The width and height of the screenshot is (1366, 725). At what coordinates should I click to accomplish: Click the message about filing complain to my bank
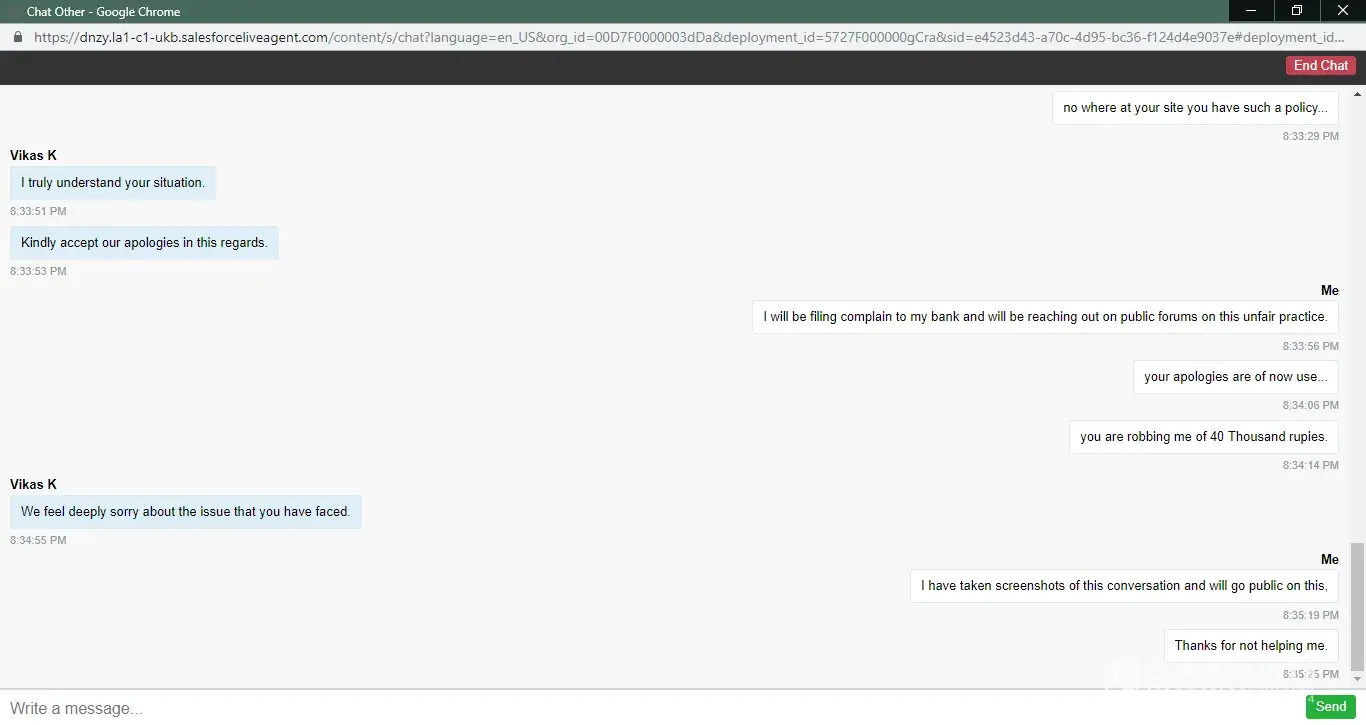point(1045,317)
